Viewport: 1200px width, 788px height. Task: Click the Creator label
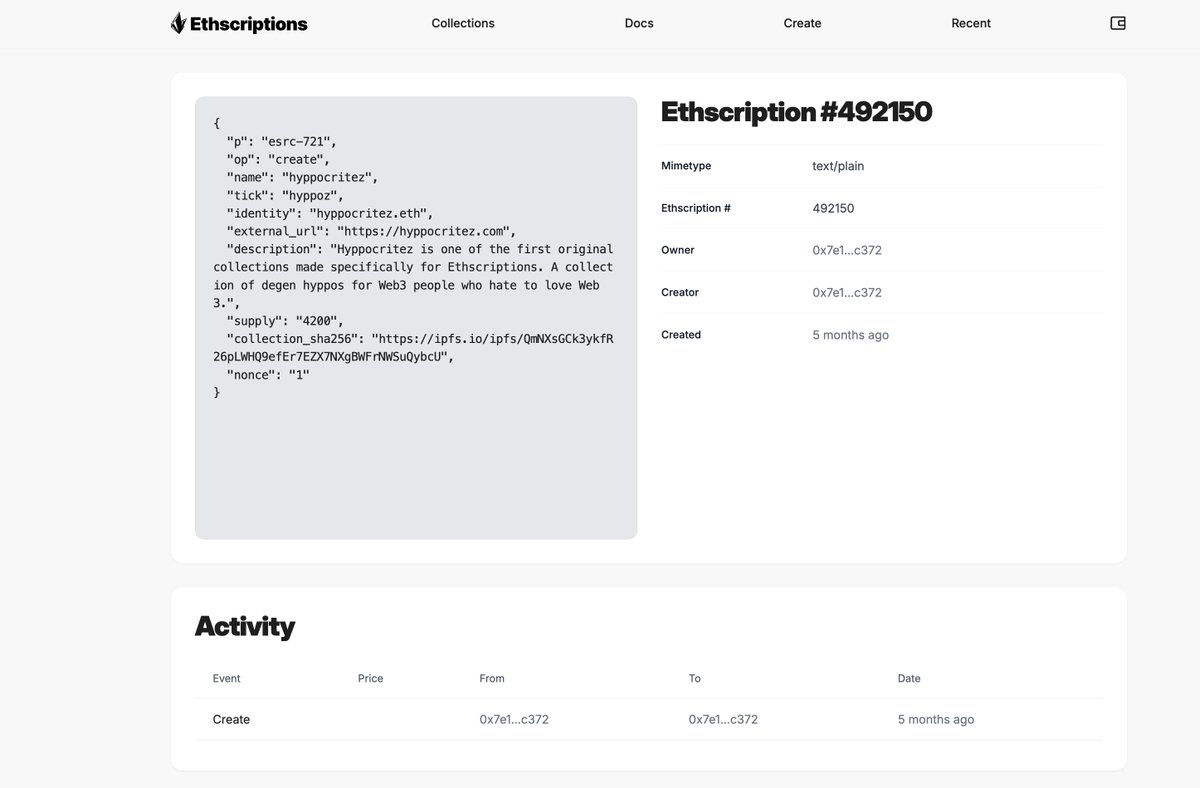click(x=680, y=292)
